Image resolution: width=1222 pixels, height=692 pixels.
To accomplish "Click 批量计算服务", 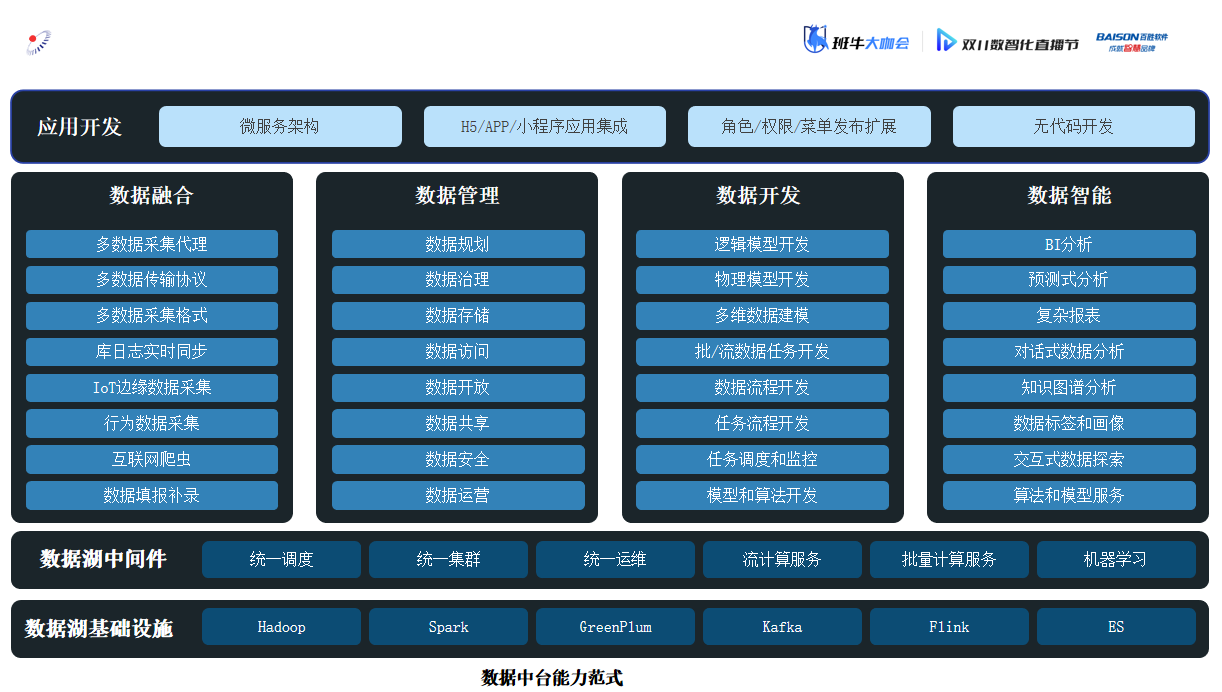I will tap(949, 560).
